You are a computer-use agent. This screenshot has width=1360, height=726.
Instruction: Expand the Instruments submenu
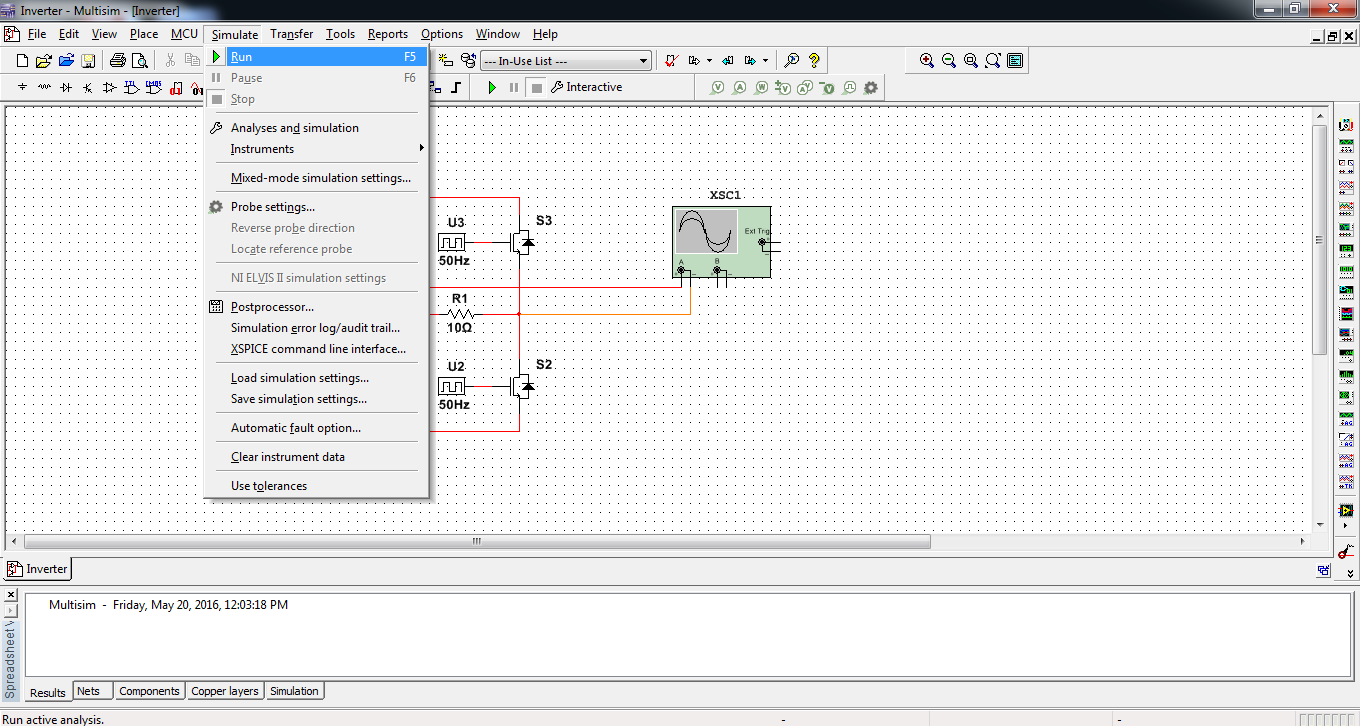coord(316,149)
